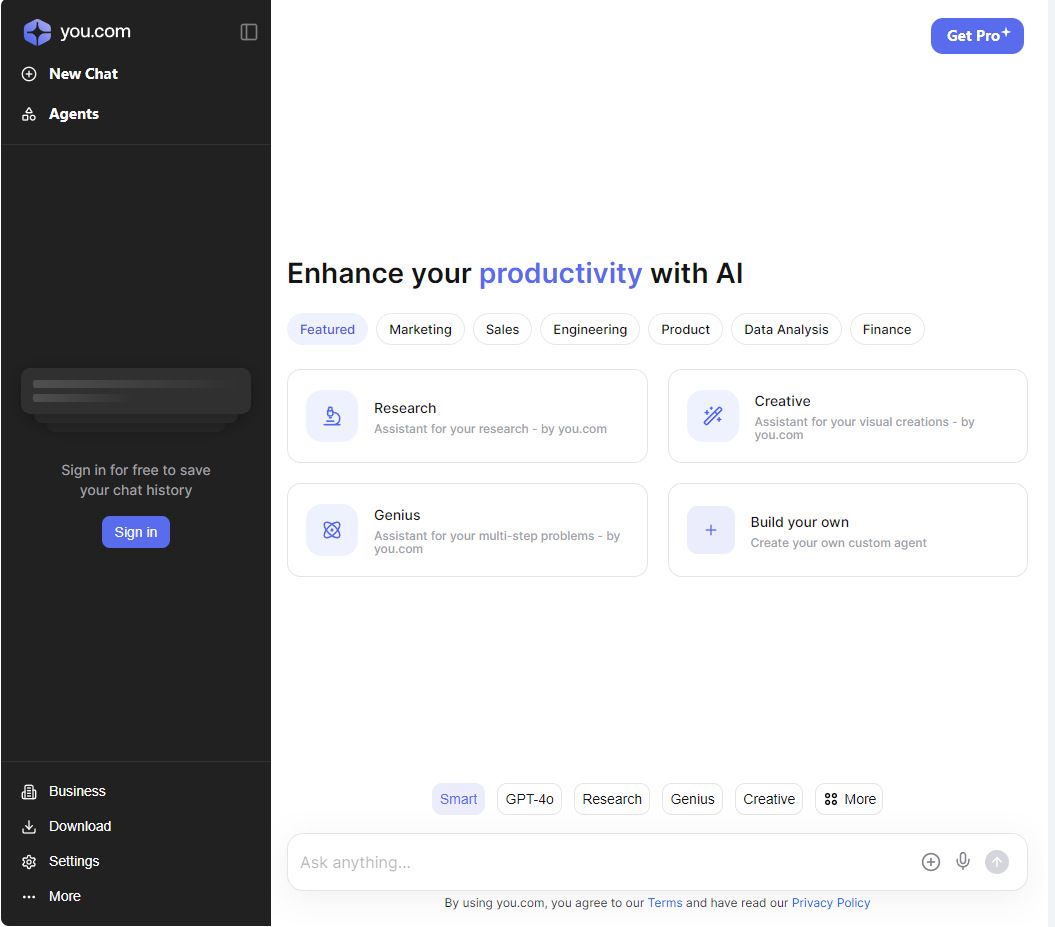Select the Marketing category tab

click(x=421, y=329)
